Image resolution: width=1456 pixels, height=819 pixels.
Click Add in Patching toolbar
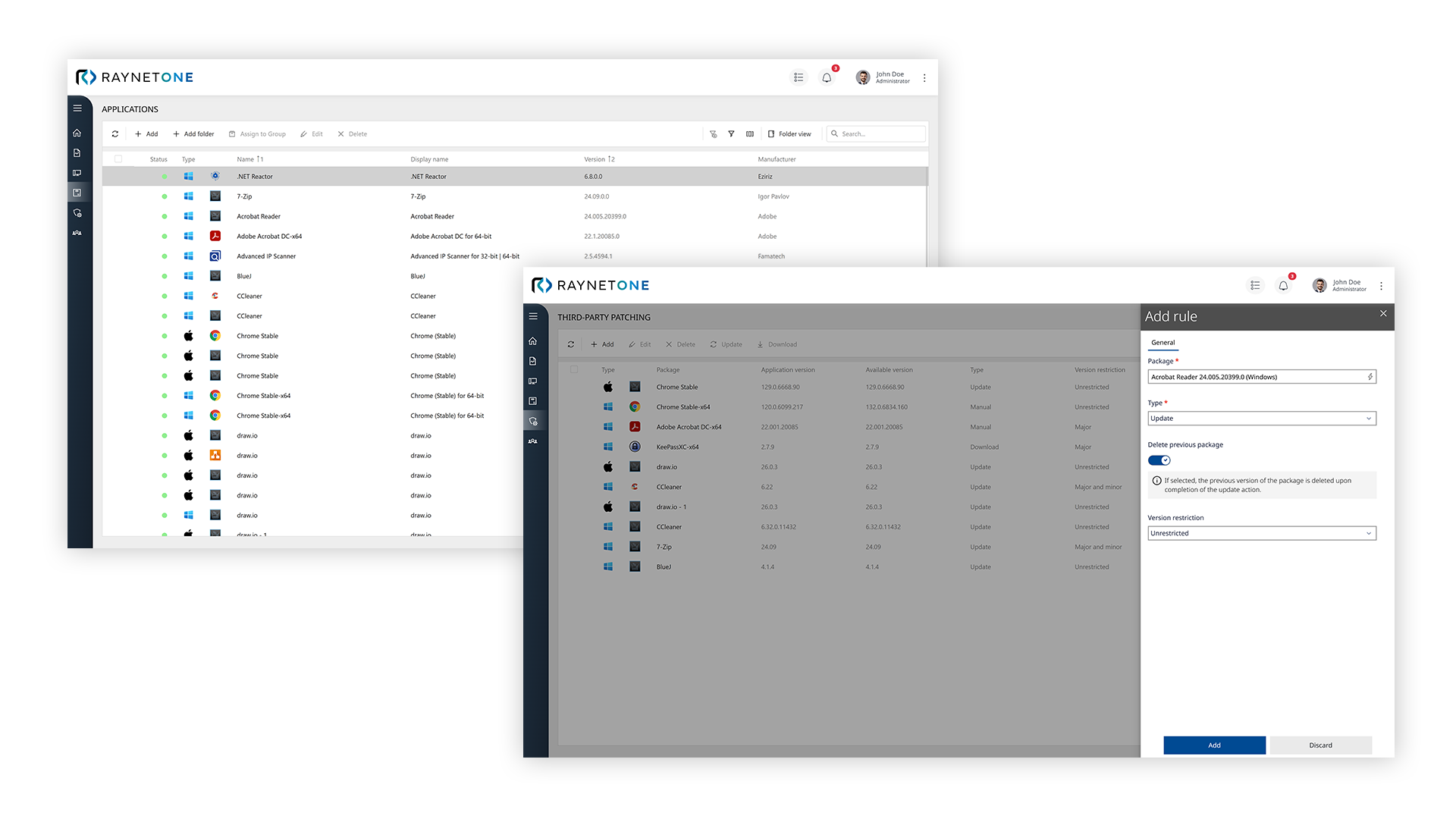(x=602, y=344)
